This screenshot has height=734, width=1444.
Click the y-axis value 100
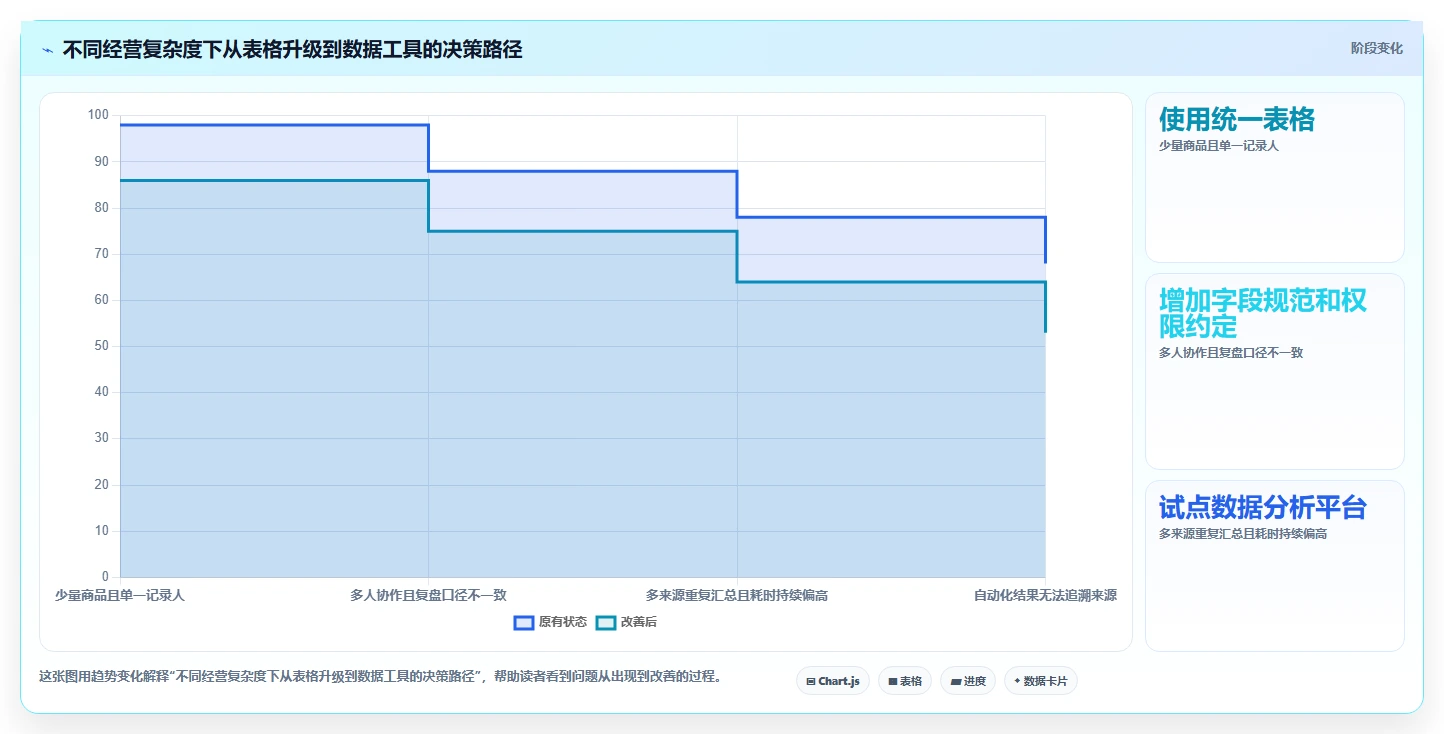(98, 115)
